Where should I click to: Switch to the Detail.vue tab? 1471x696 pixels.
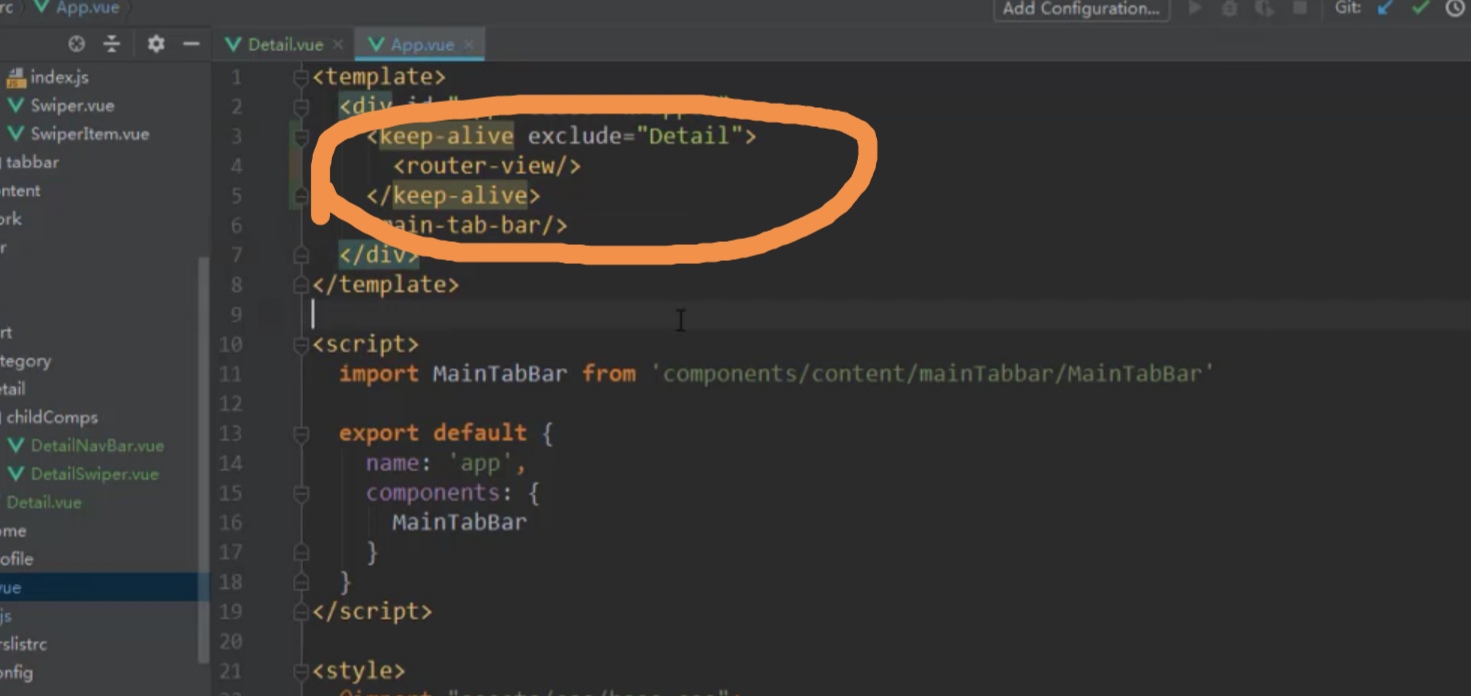coord(285,45)
